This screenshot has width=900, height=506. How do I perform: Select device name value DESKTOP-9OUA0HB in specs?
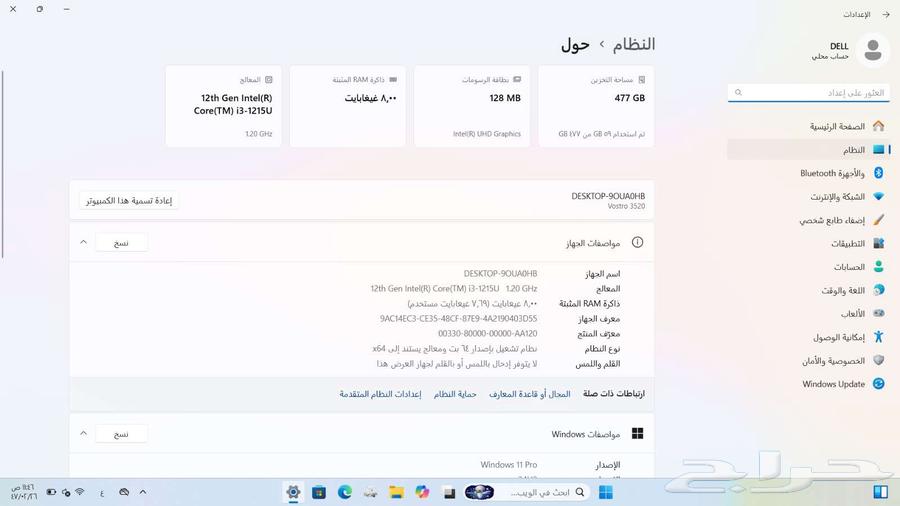point(501,274)
